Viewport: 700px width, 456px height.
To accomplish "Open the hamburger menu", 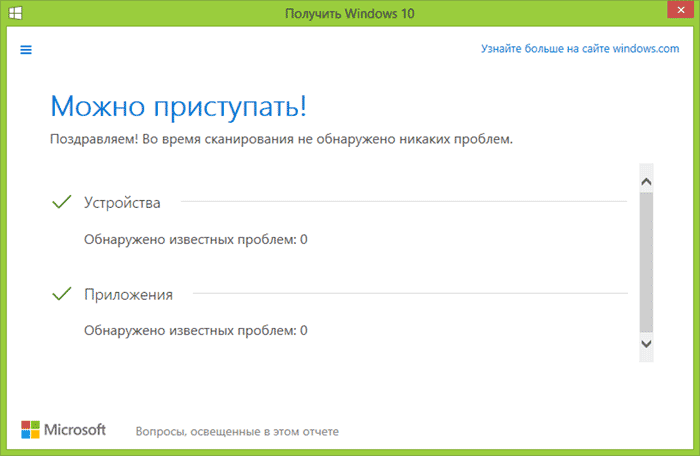I will pos(26,49).
